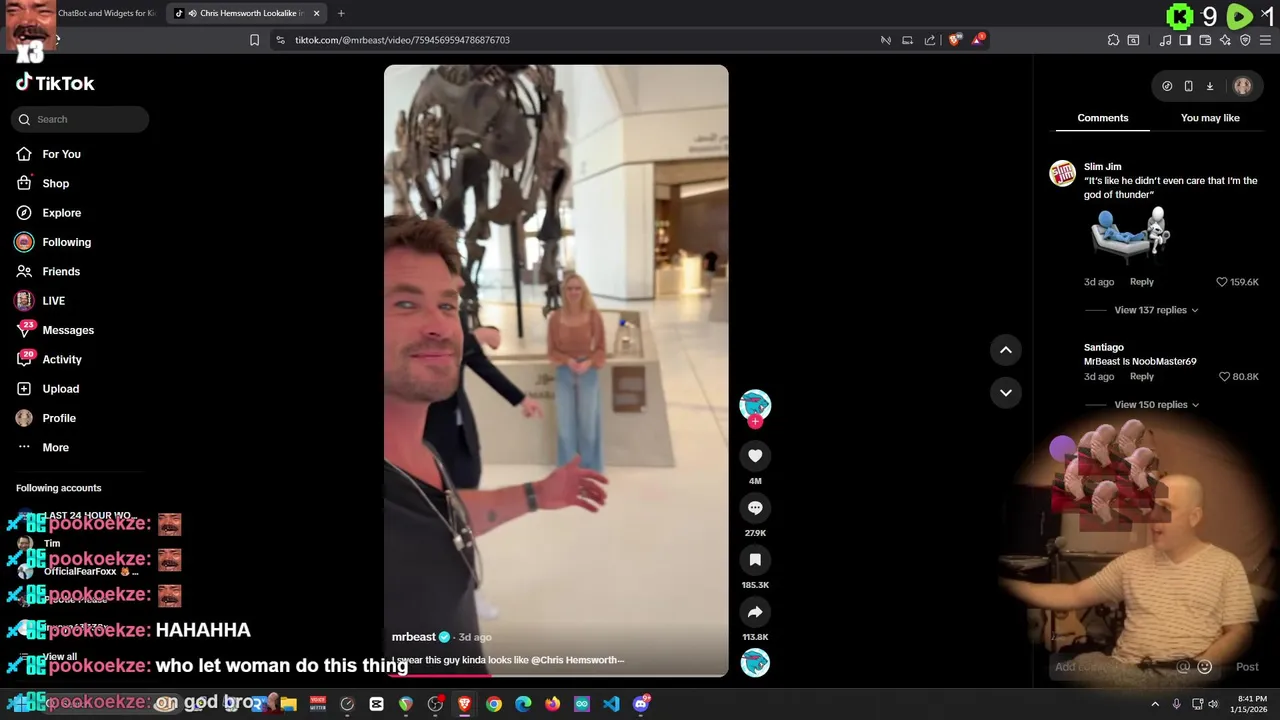
Task: Open Microsoft Edge from taskbar
Action: (x=523, y=704)
